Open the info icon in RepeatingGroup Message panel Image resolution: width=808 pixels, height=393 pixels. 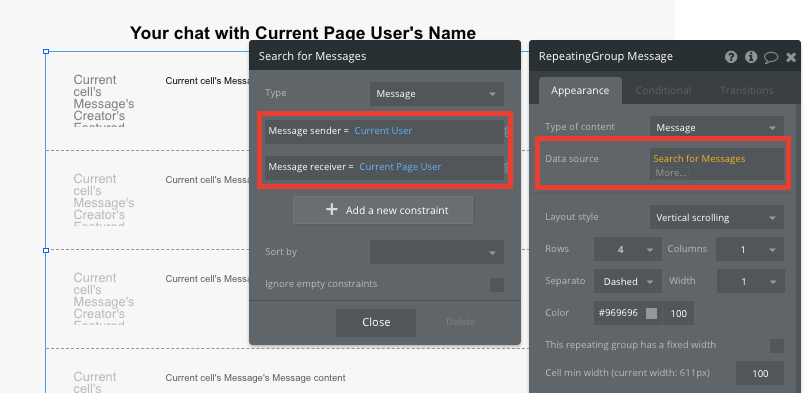tap(751, 57)
